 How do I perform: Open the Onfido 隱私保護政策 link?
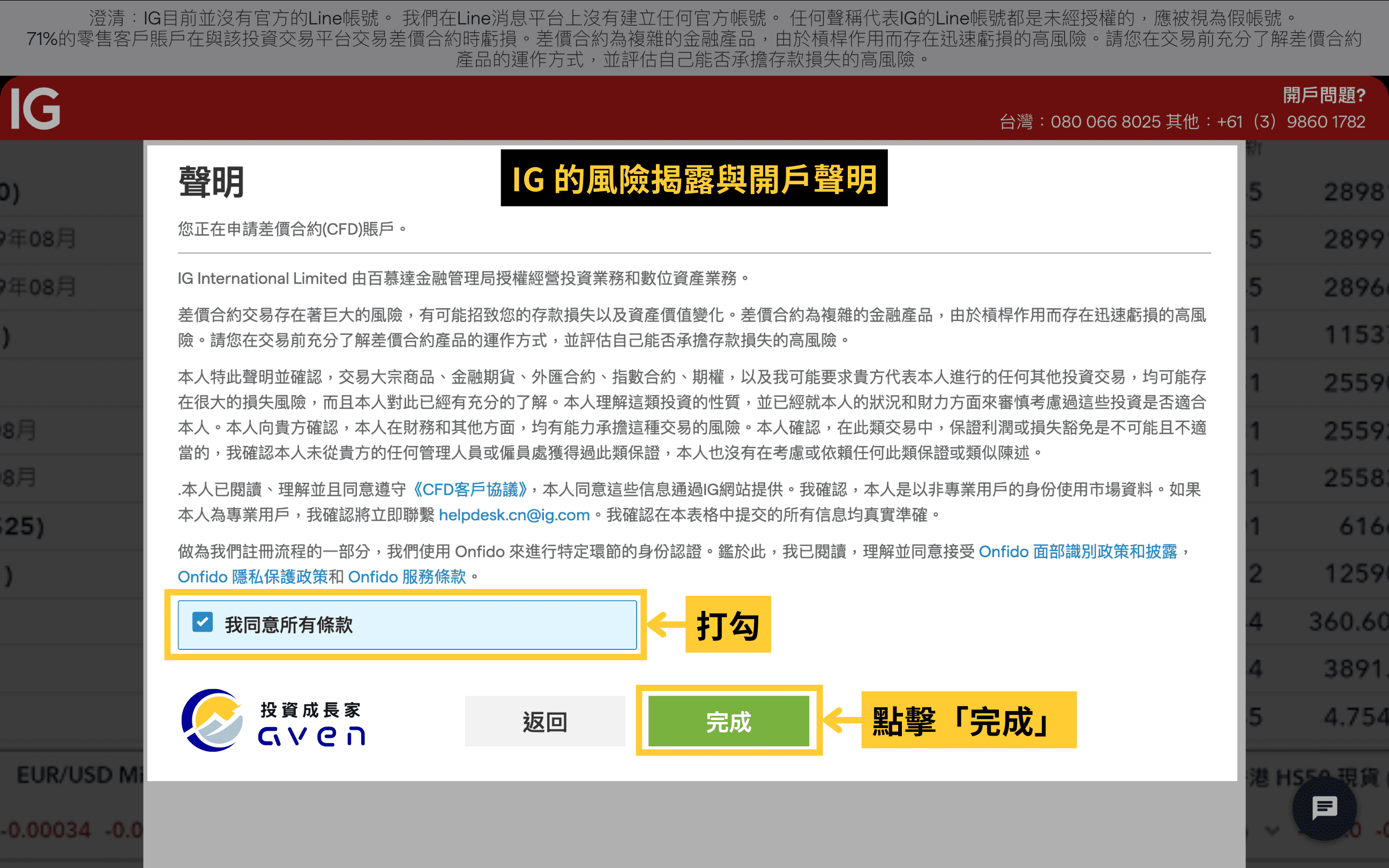tap(252, 577)
